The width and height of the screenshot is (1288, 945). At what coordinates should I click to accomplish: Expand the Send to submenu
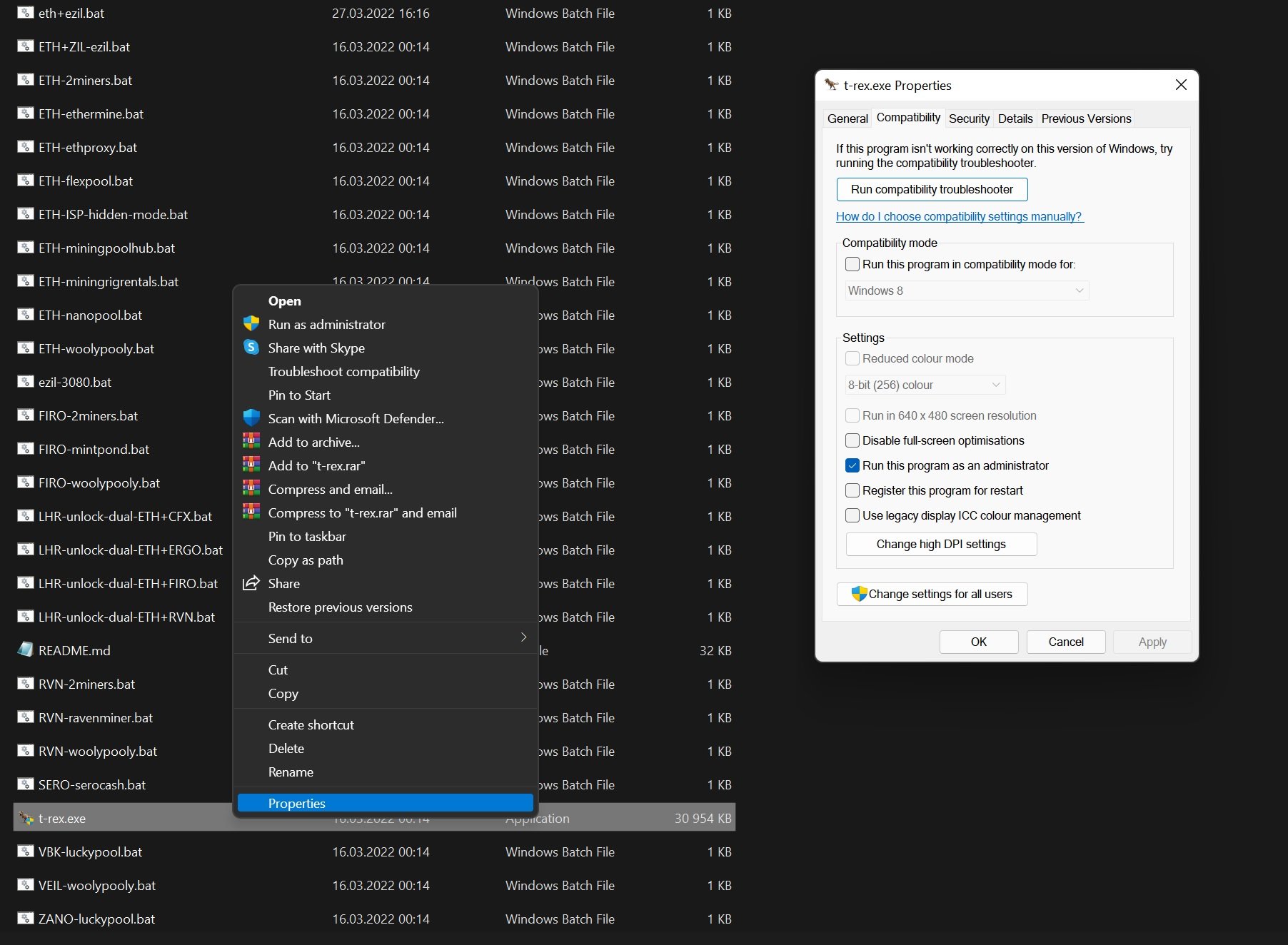(386, 638)
